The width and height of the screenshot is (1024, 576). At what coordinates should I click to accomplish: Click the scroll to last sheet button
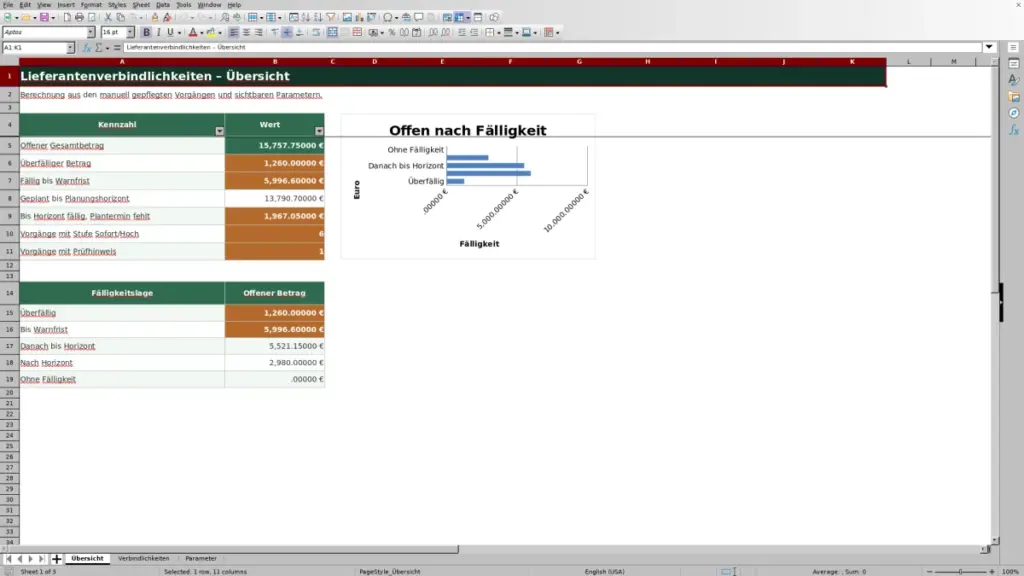[x=41, y=559]
